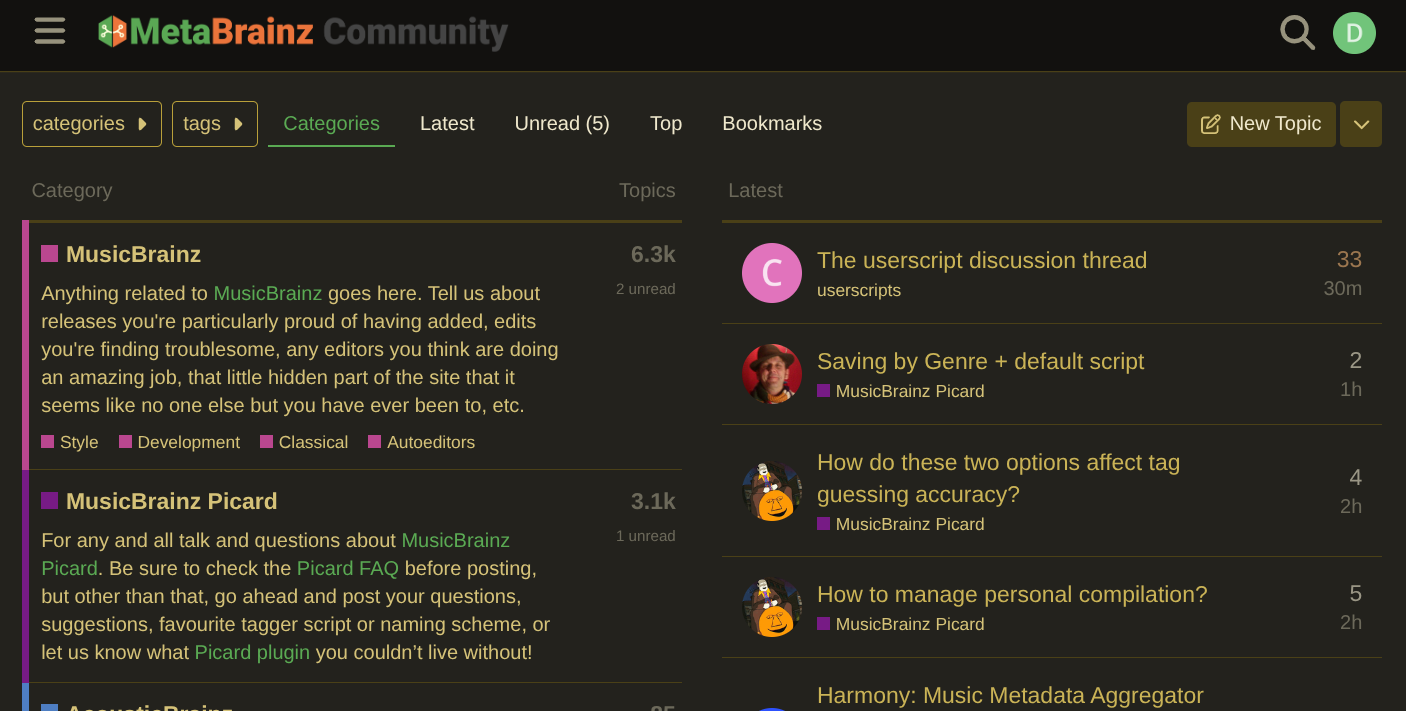Click avatar beside tag guessing accuracy topic
The image size is (1406, 711).
tap(772, 491)
